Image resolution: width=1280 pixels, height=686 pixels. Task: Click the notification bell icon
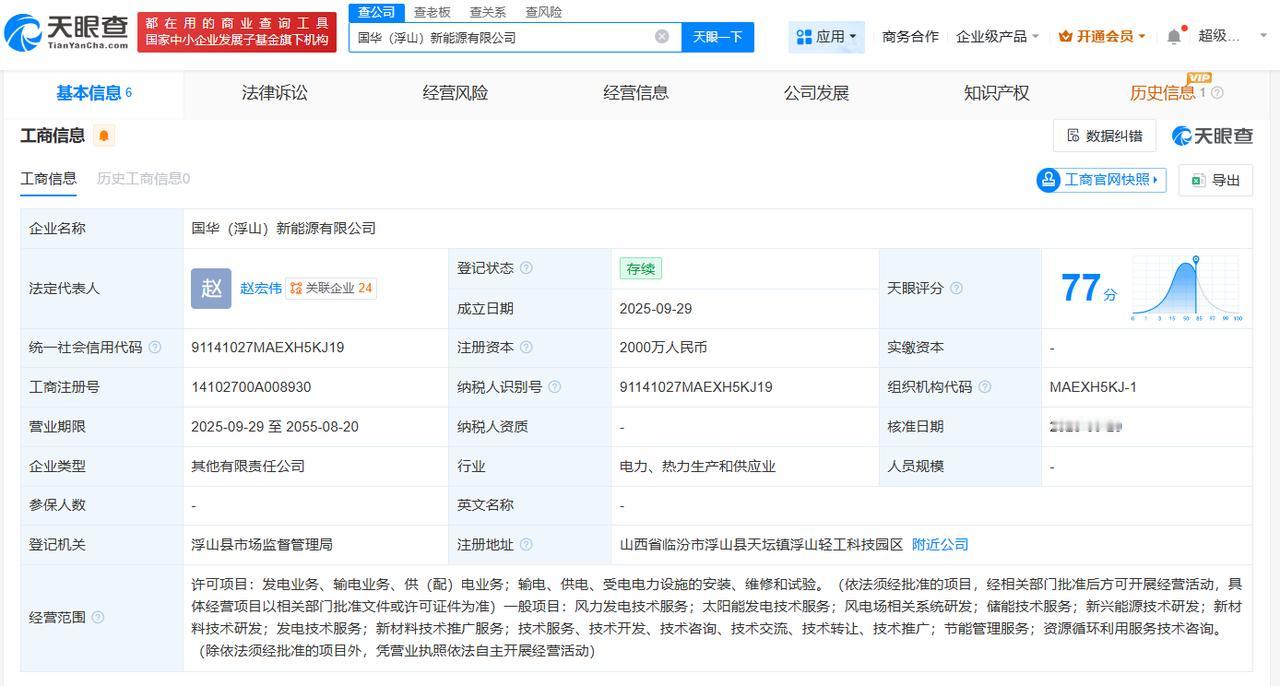(x=1174, y=36)
